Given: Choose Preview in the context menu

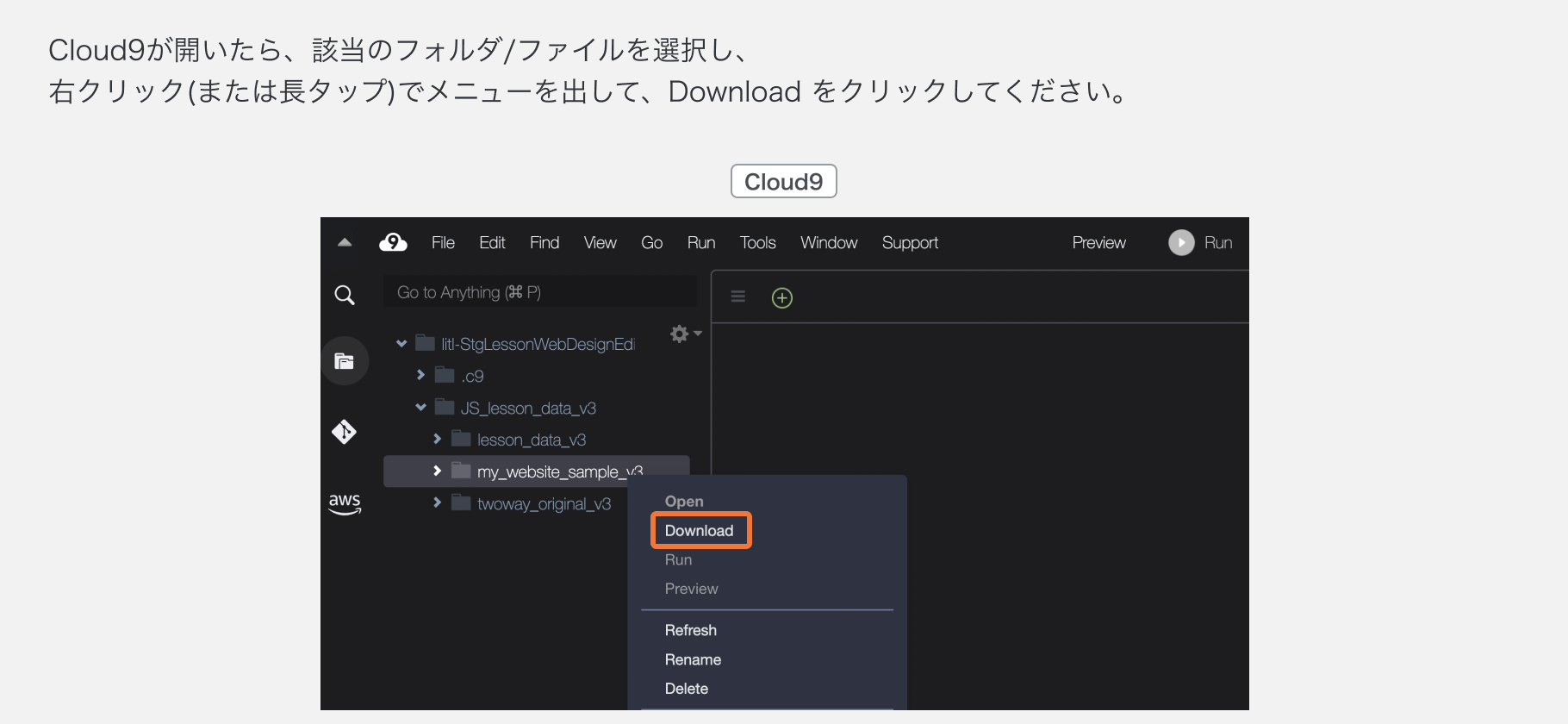Looking at the screenshot, I should (x=691, y=590).
